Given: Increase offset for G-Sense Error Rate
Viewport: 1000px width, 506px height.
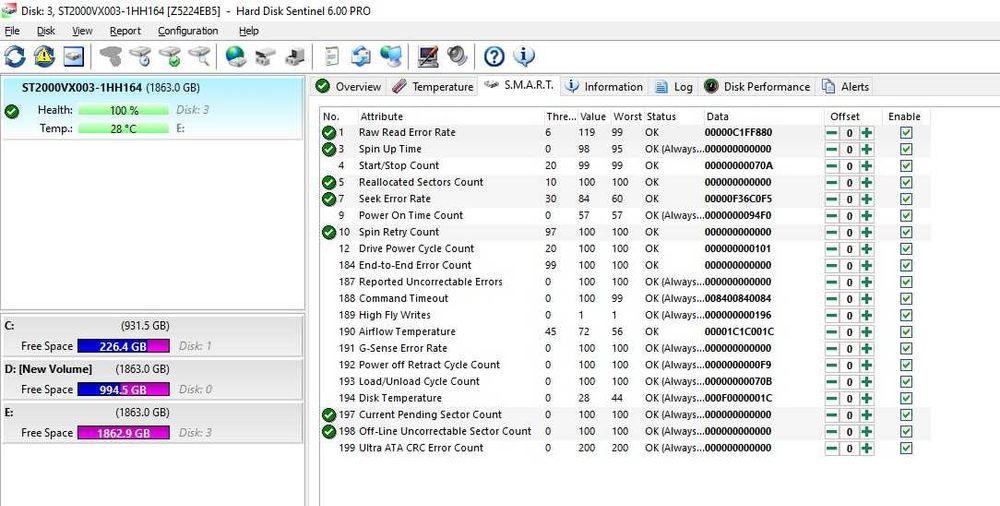Looking at the screenshot, I should pos(867,348).
